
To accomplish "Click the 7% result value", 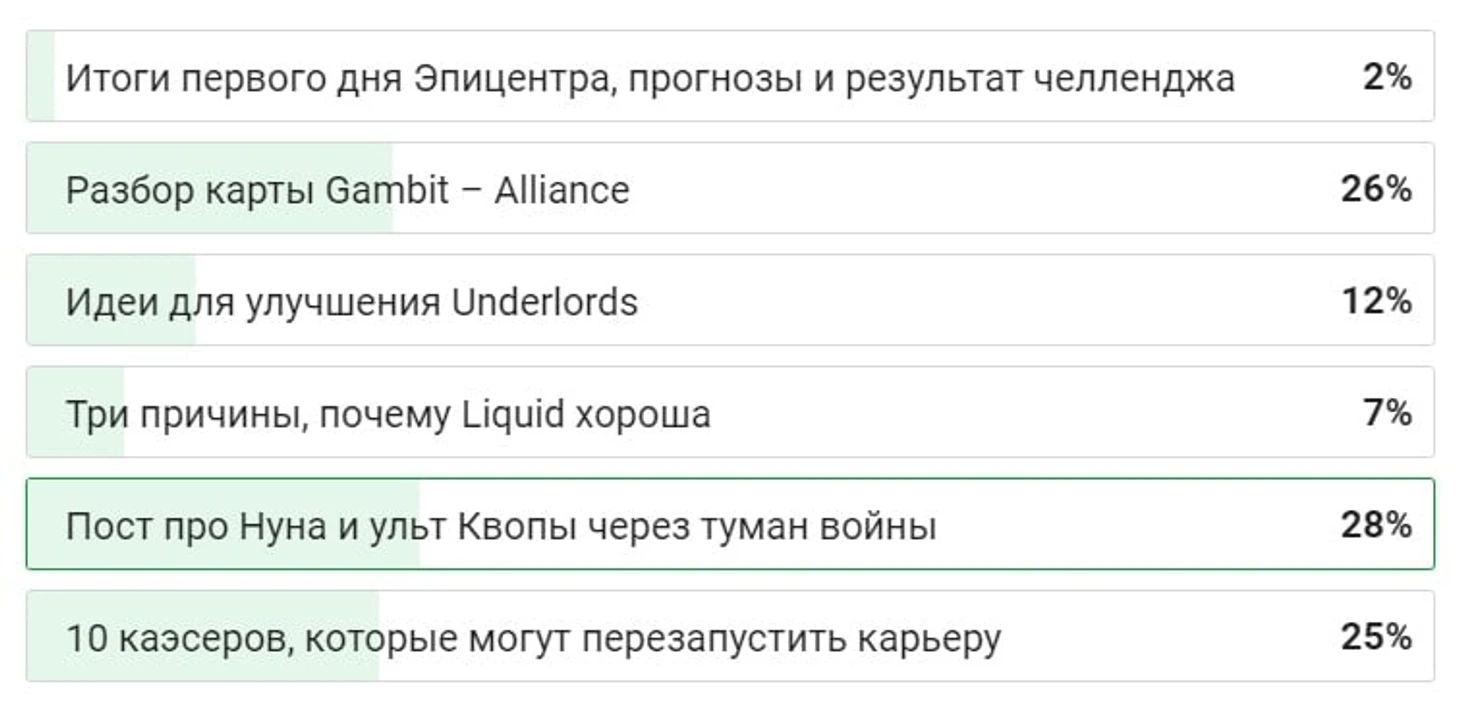I will (x=1387, y=413).
